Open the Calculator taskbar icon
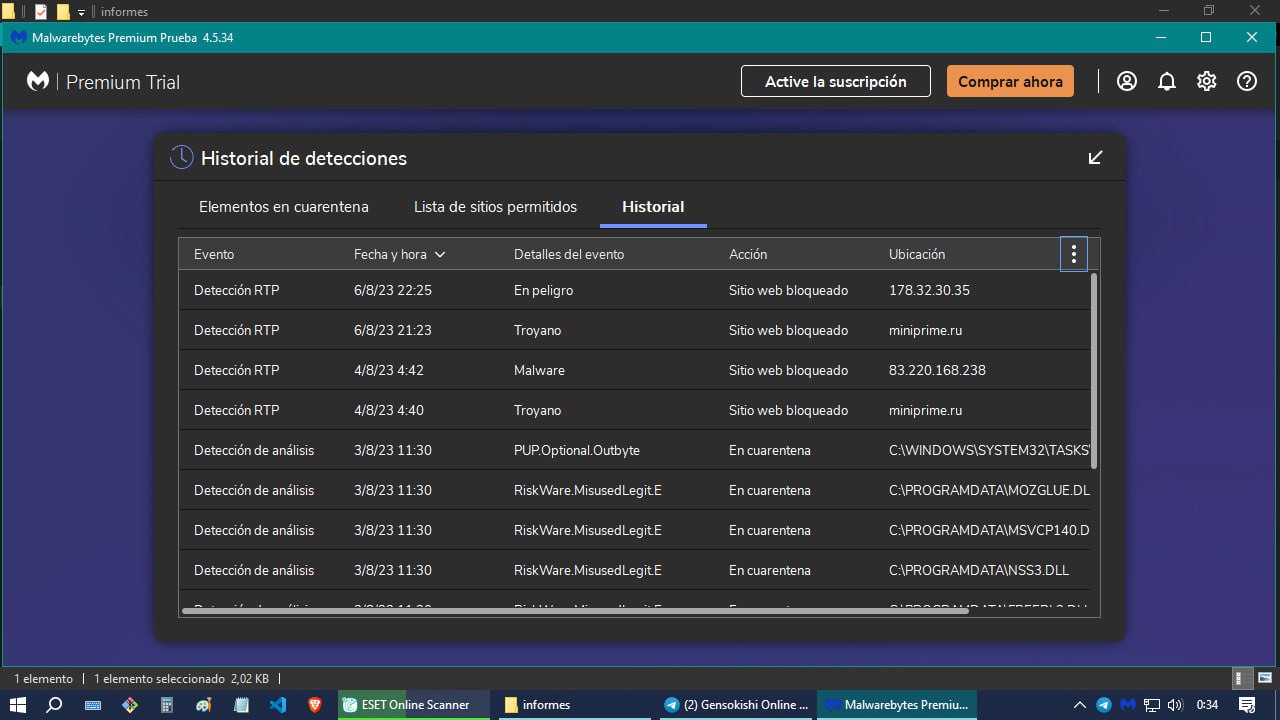 167,704
